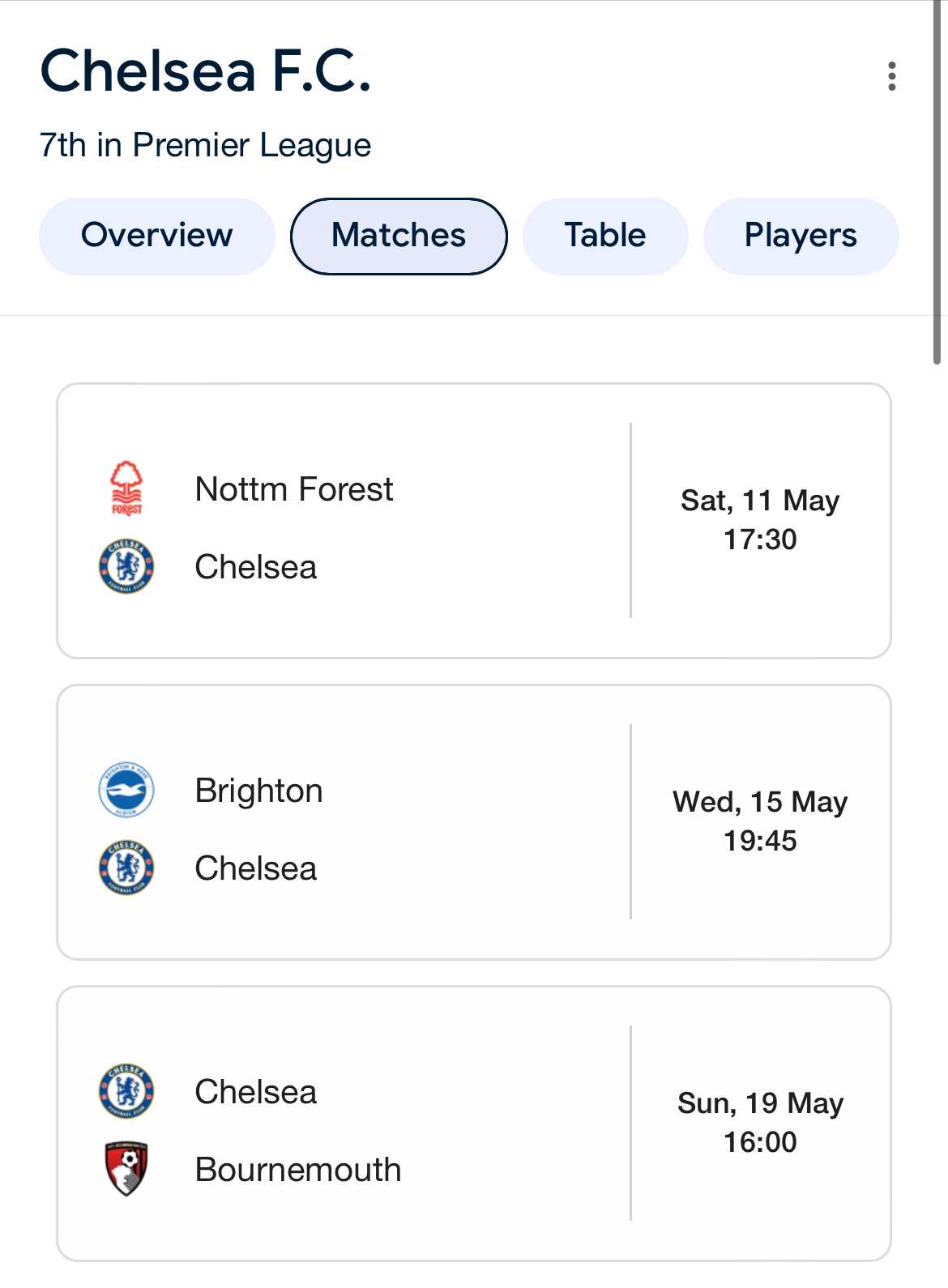The width and height of the screenshot is (948, 1288).
Task: Click Chelsea crest in Nottm Forest match
Action: click(x=126, y=566)
